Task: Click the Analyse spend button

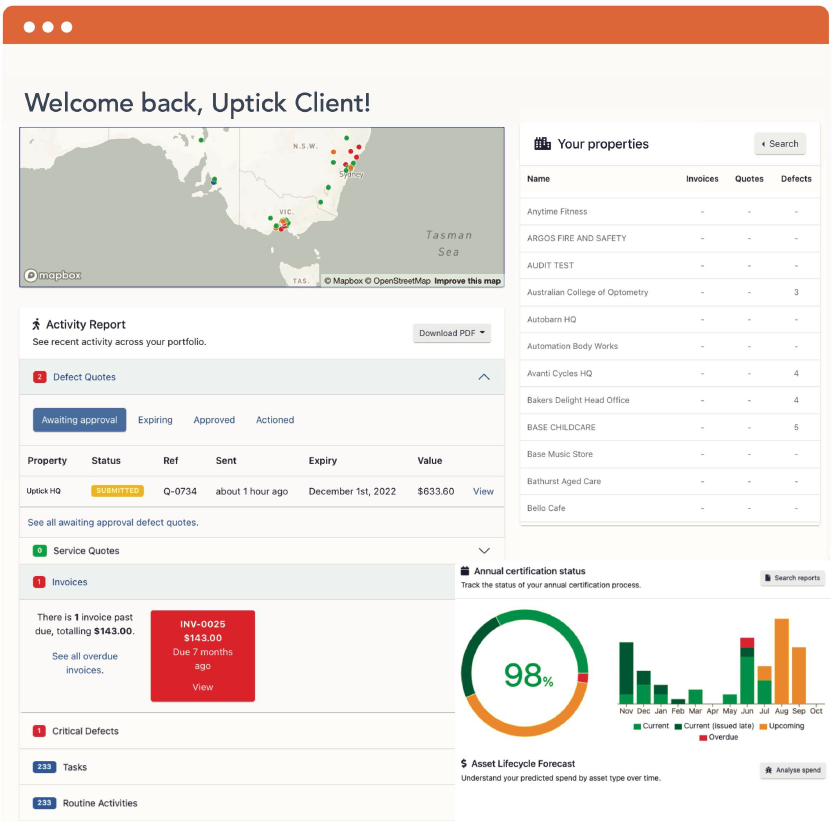Action: coord(792,770)
